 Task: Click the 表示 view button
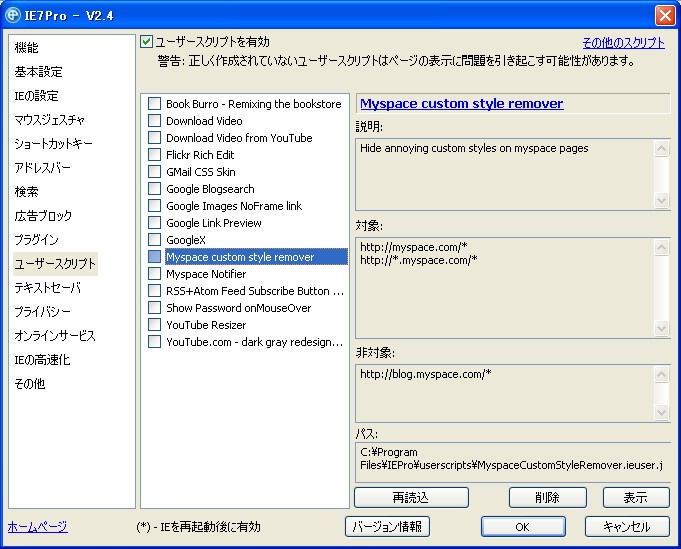(x=636, y=497)
